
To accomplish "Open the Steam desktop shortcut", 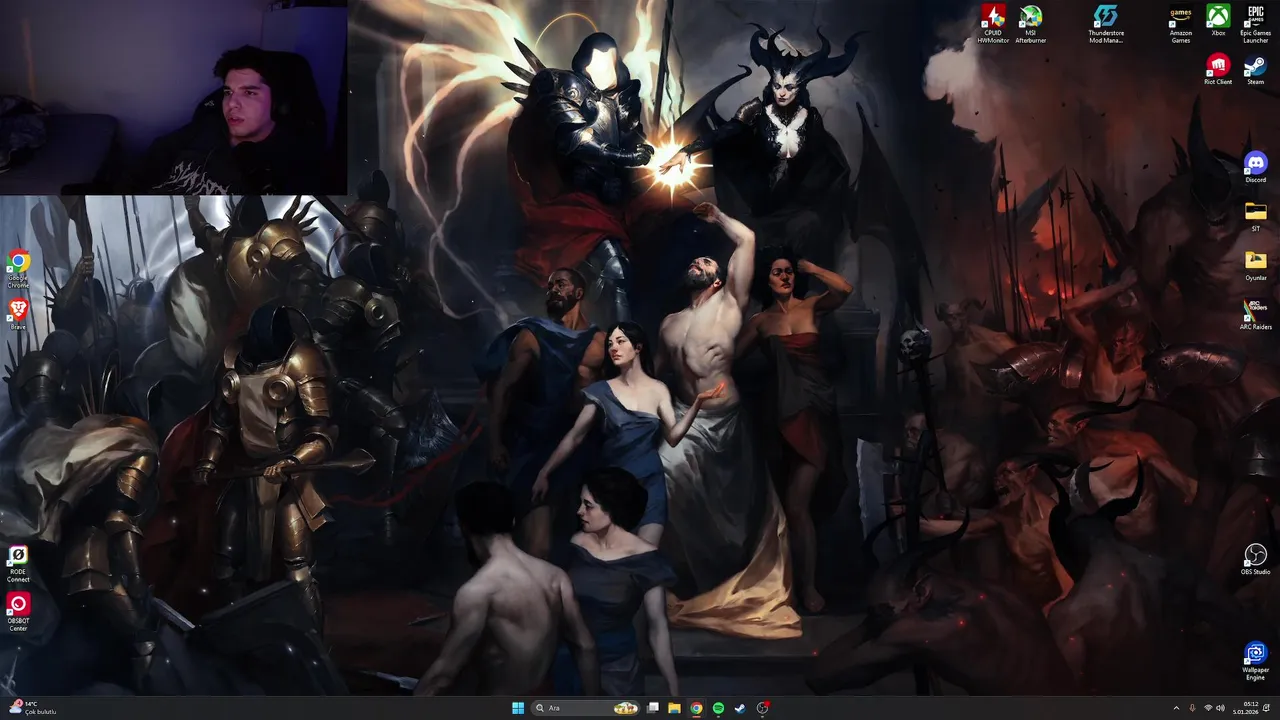I will (x=1255, y=70).
